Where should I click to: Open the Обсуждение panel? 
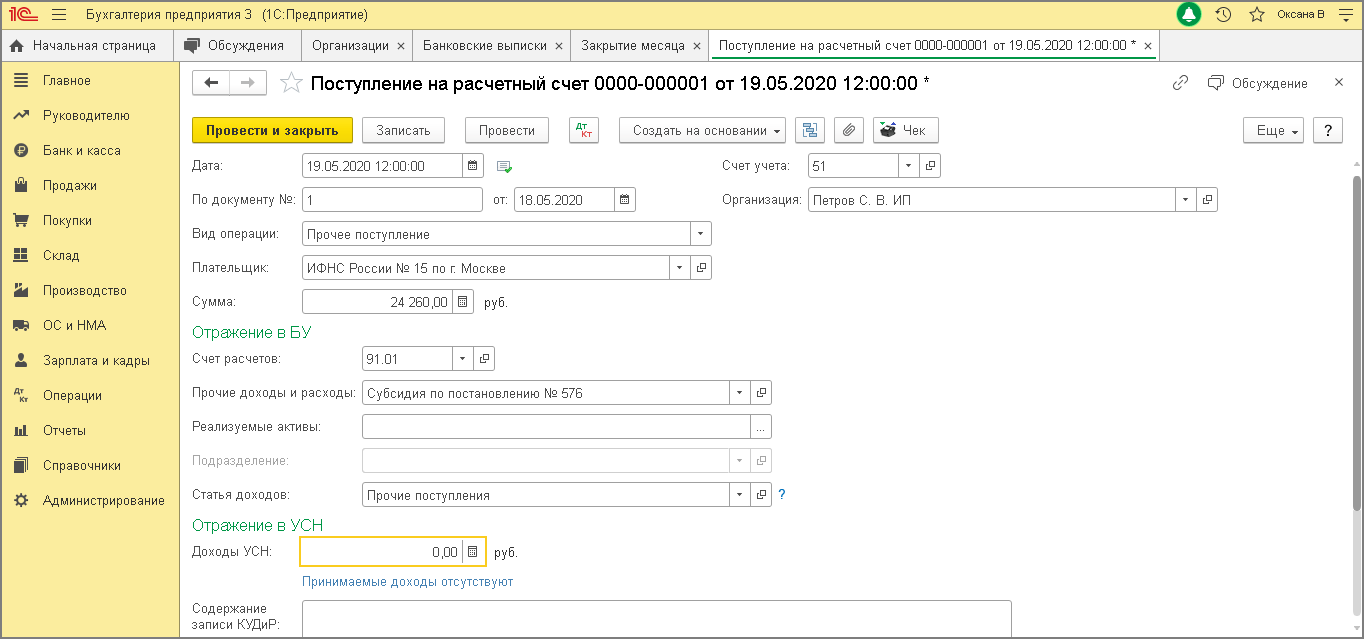point(1258,83)
